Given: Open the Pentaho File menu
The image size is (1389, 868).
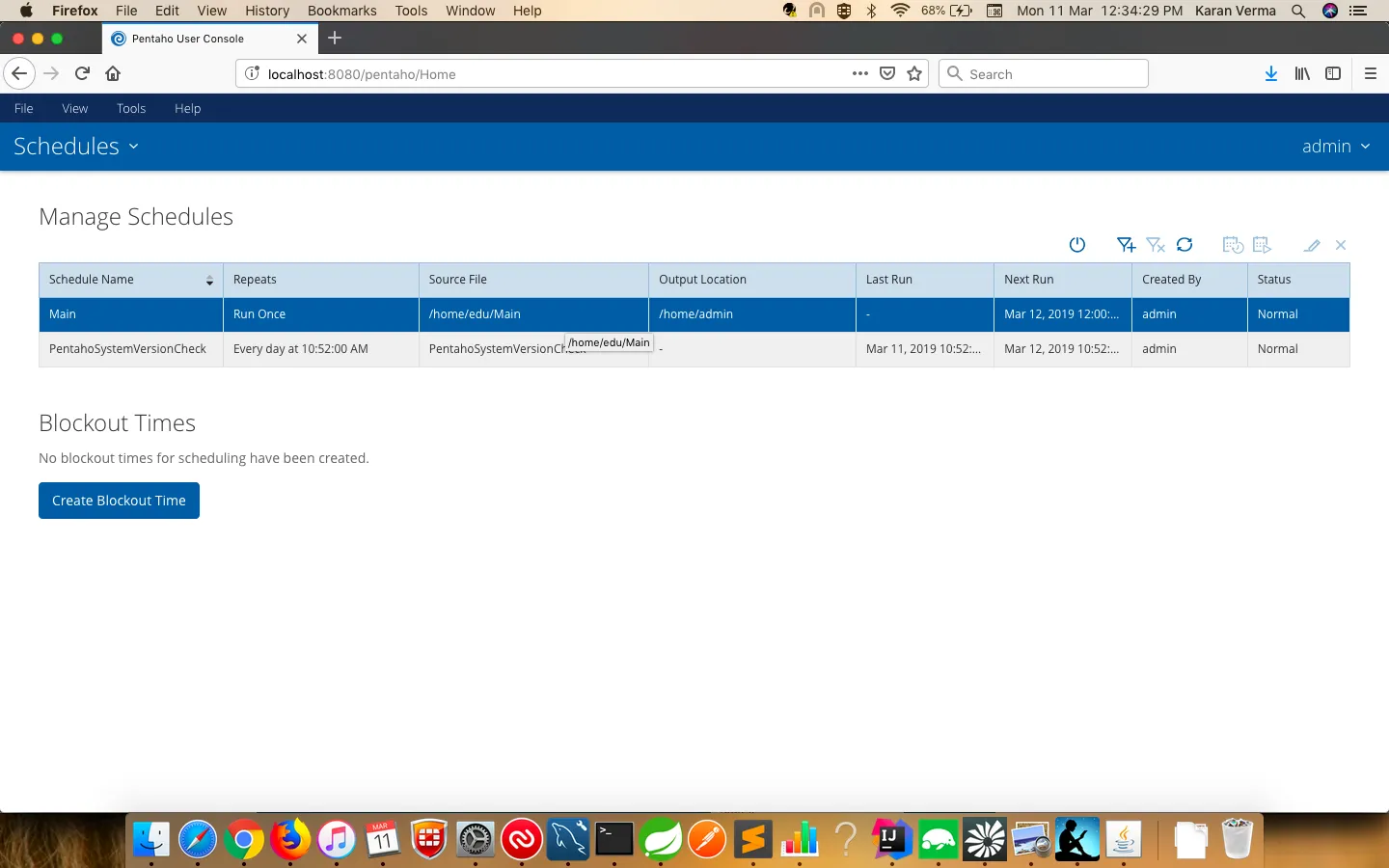Looking at the screenshot, I should 24,108.
